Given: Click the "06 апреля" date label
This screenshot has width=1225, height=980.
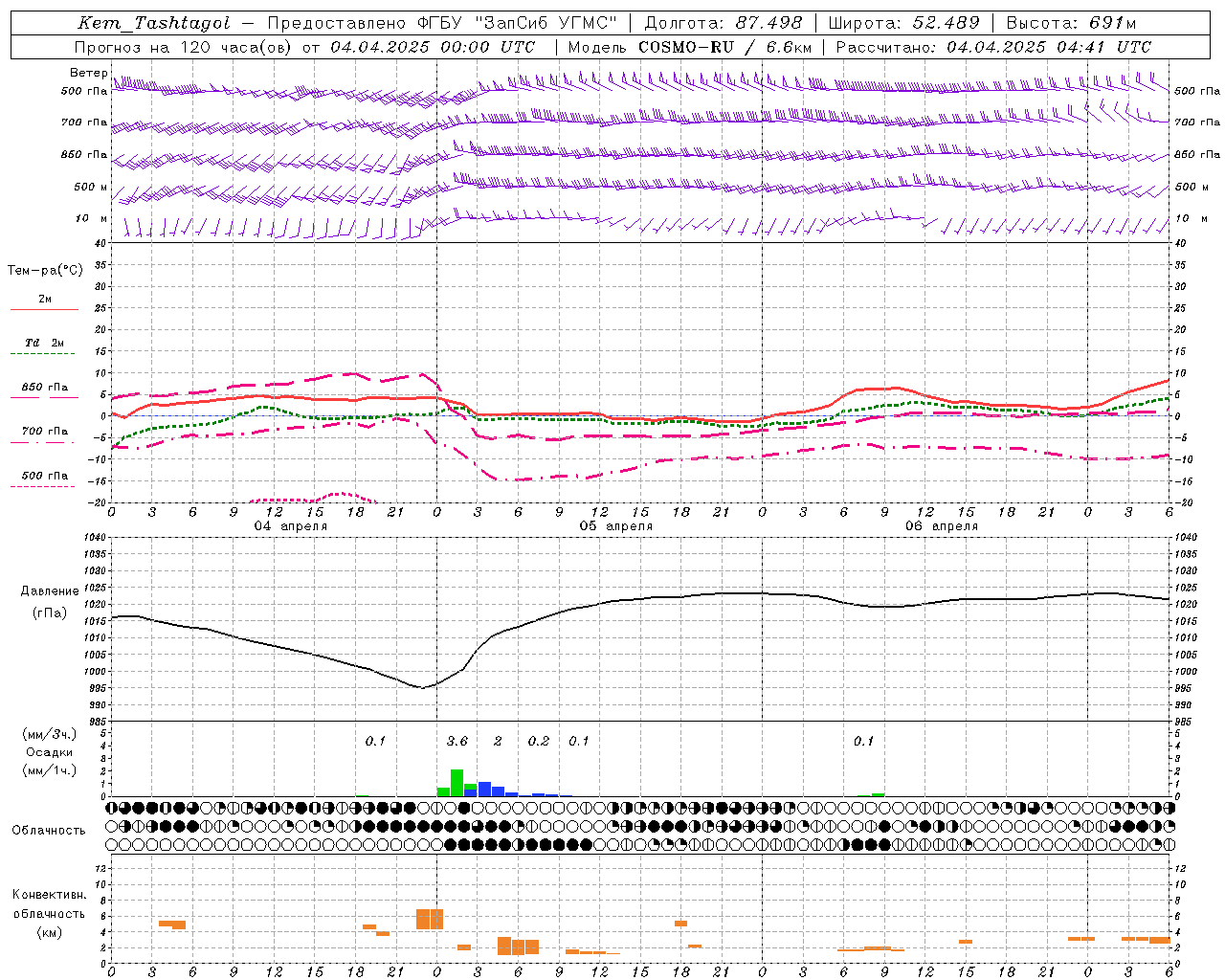Looking at the screenshot, I should [x=942, y=526].
